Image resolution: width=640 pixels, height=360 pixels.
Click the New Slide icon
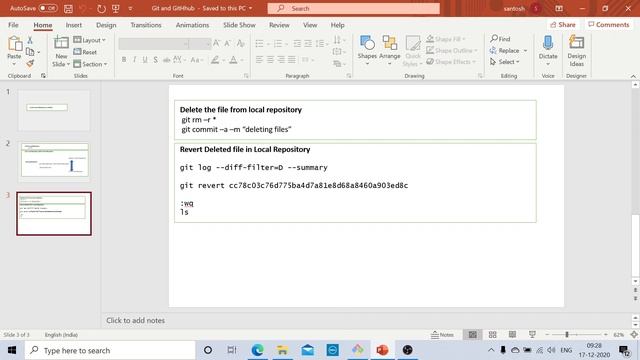coord(61,43)
